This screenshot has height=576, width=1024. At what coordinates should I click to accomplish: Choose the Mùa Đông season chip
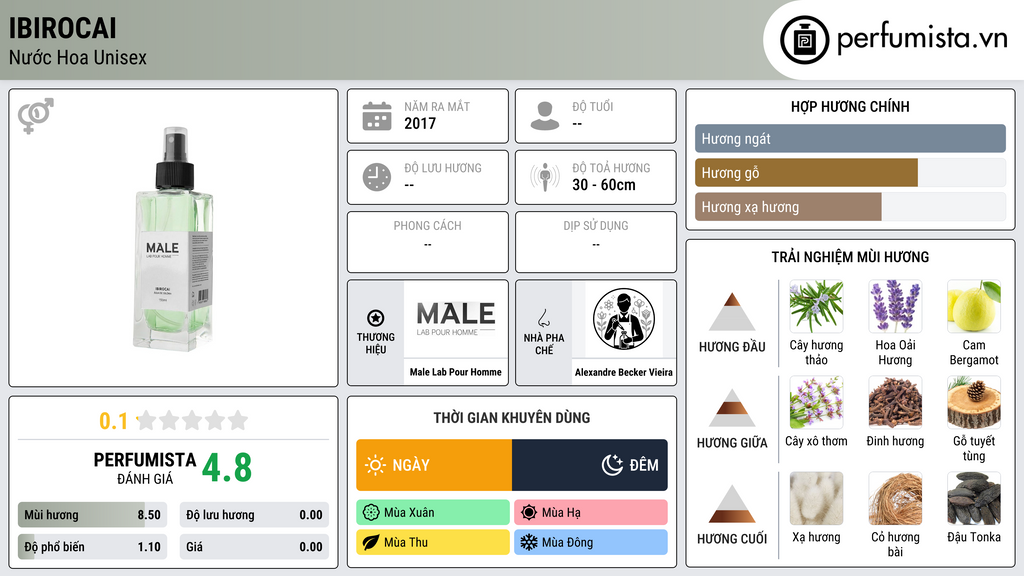(x=591, y=542)
